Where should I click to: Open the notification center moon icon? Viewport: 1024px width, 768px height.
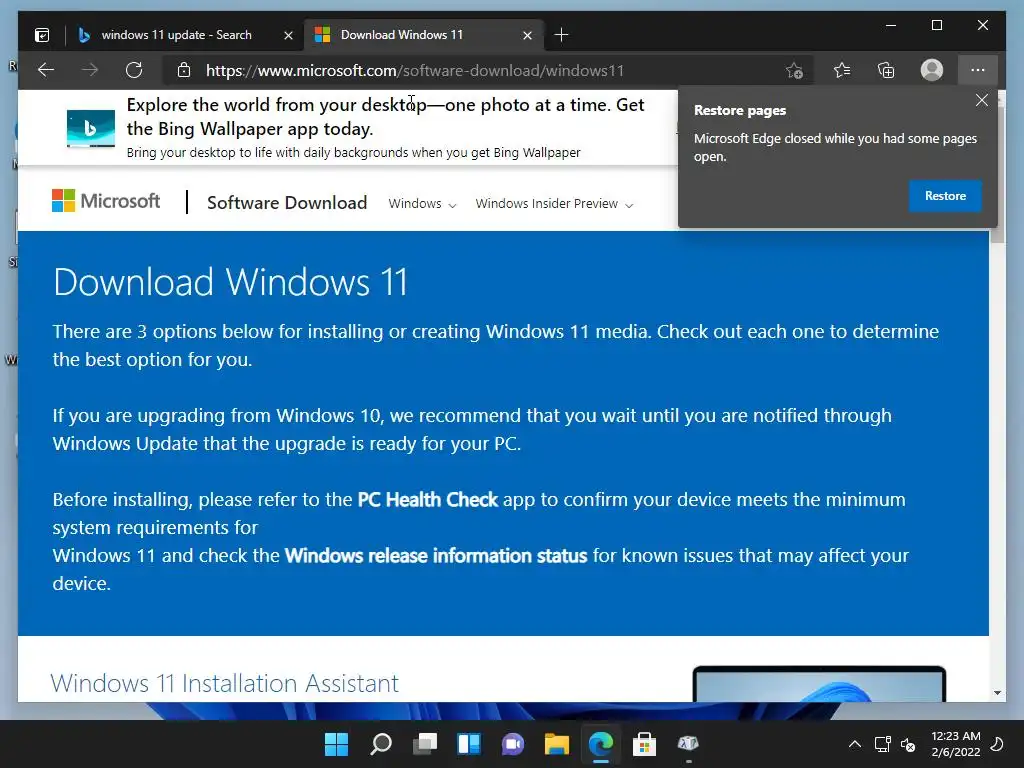pyautogui.click(x=997, y=744)
